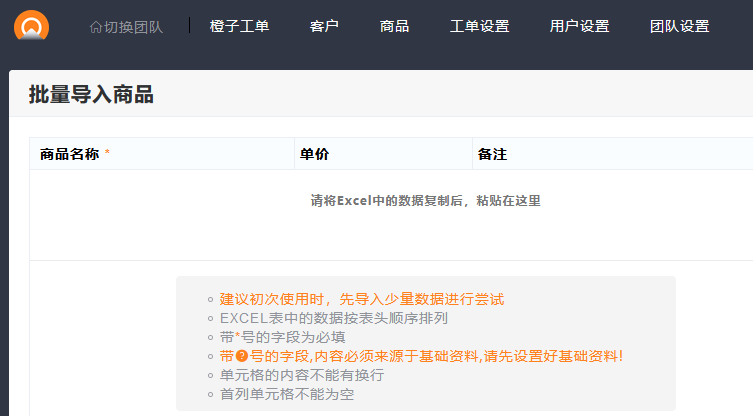The width and height of the screenshot is (753, 416).
Task: Open the 用户设置 menu
Action: tap(579, 27)
